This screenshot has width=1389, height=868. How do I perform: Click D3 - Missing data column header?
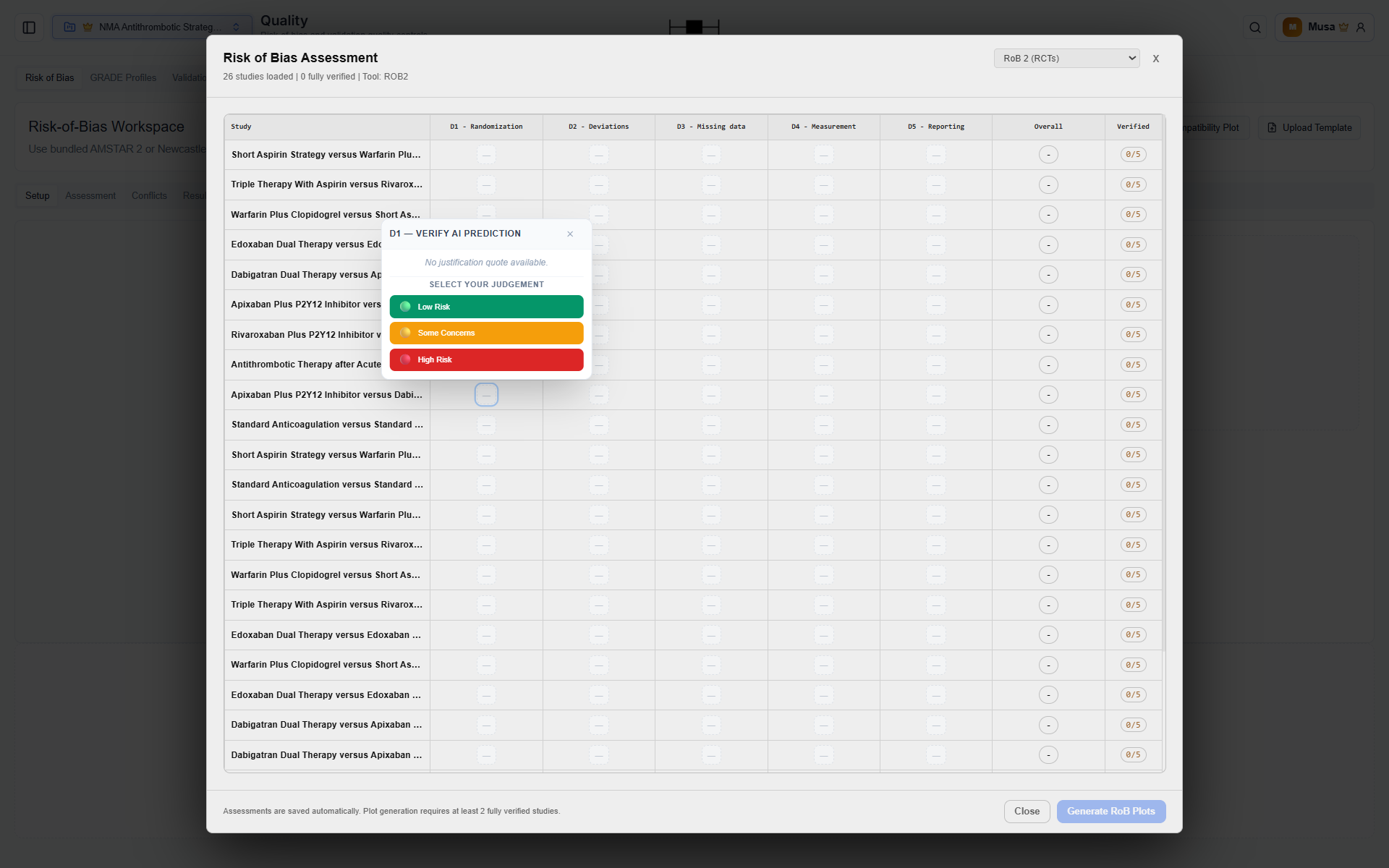tap(711, 127)
